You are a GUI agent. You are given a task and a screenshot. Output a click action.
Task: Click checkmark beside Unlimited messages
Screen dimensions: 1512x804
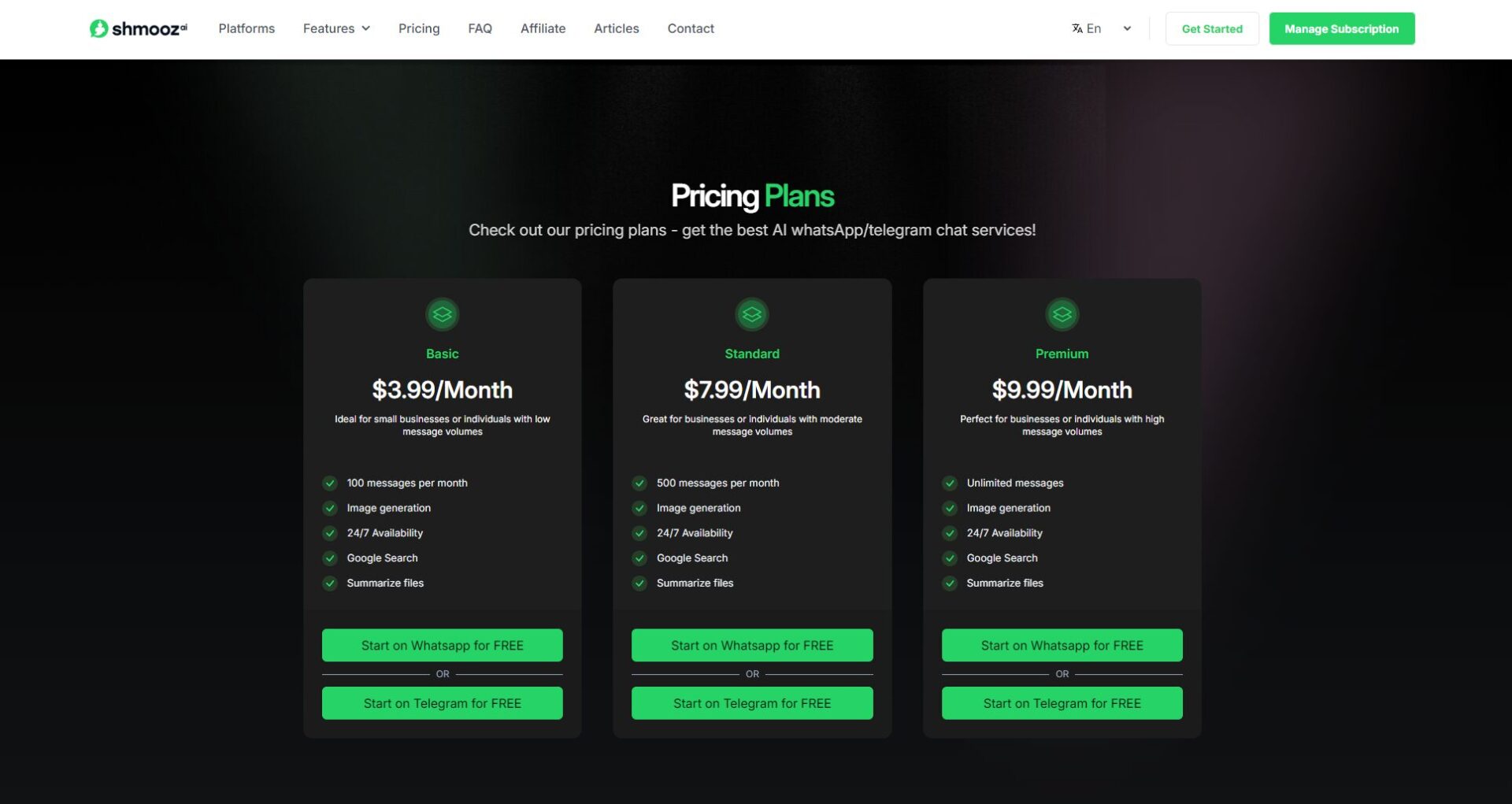coord(950,483)
